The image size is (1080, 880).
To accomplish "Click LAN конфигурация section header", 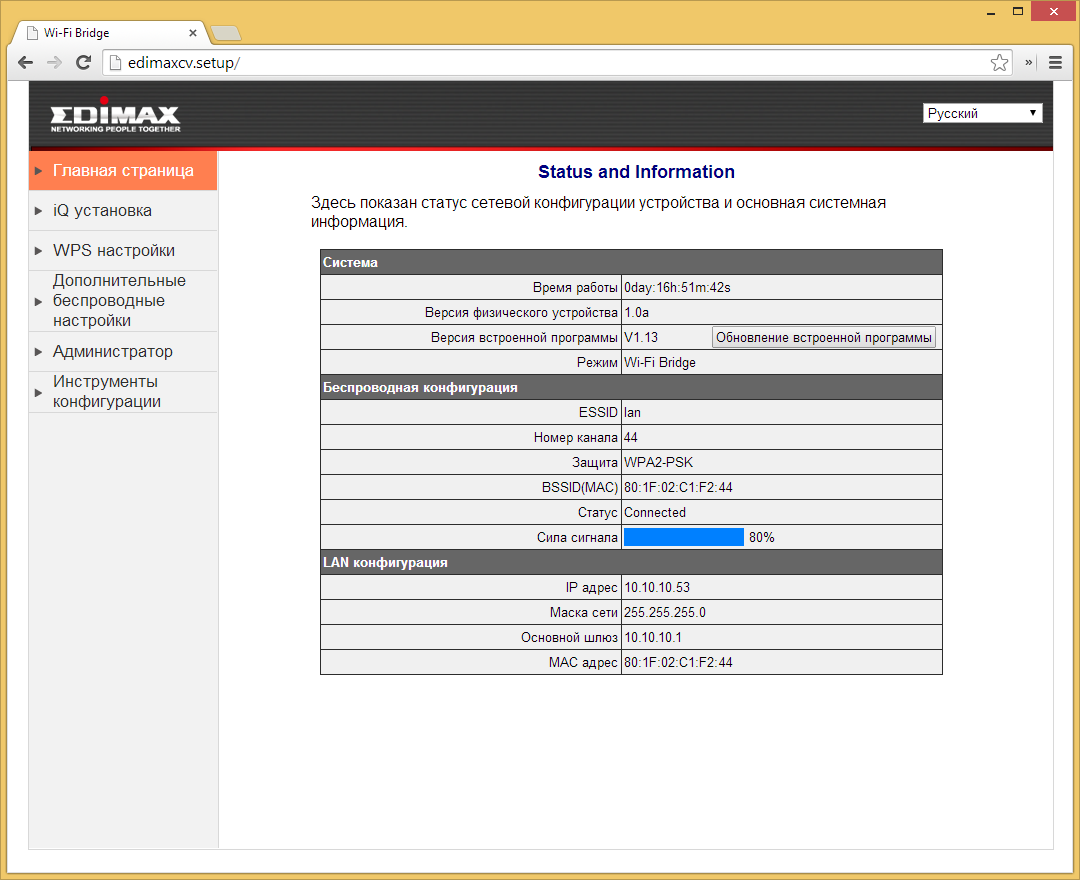I will coord(631,563).
